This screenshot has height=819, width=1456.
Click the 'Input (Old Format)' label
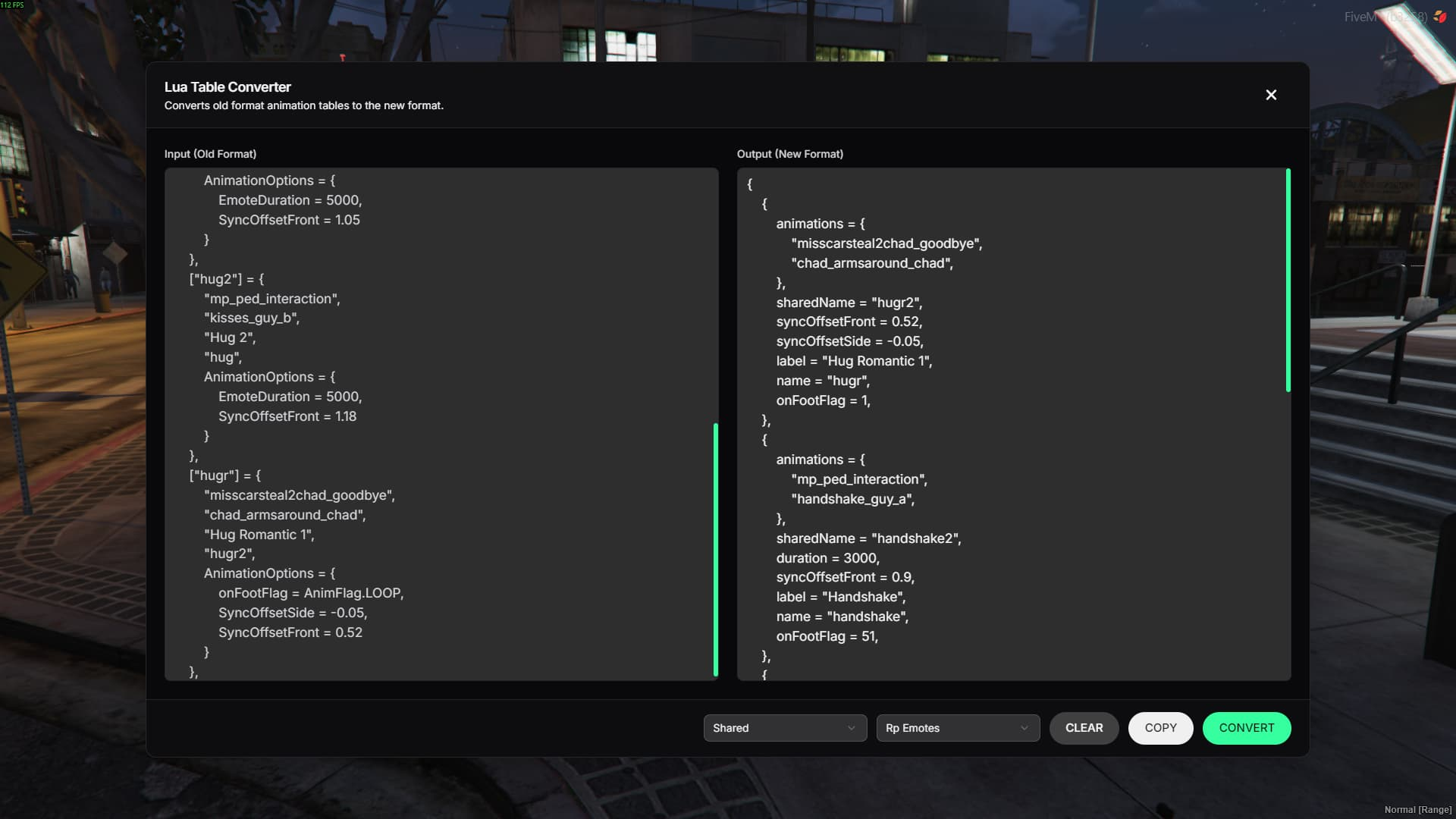[210, 154]
